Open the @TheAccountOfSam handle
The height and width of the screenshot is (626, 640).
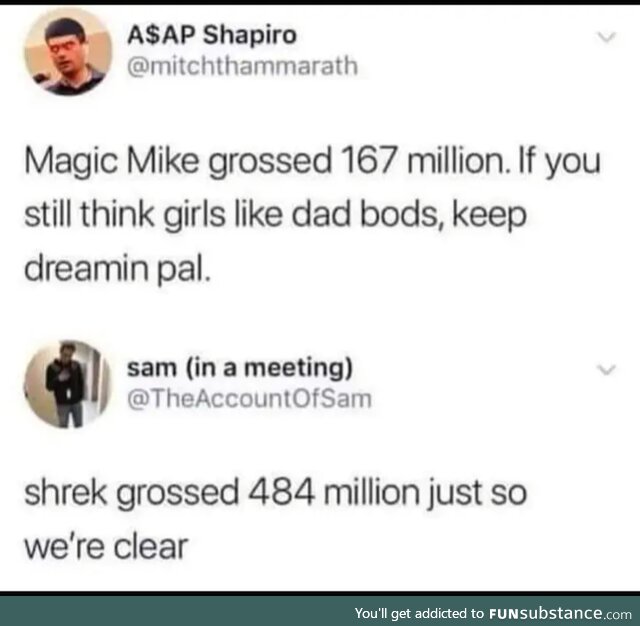[x=249, y=399]
